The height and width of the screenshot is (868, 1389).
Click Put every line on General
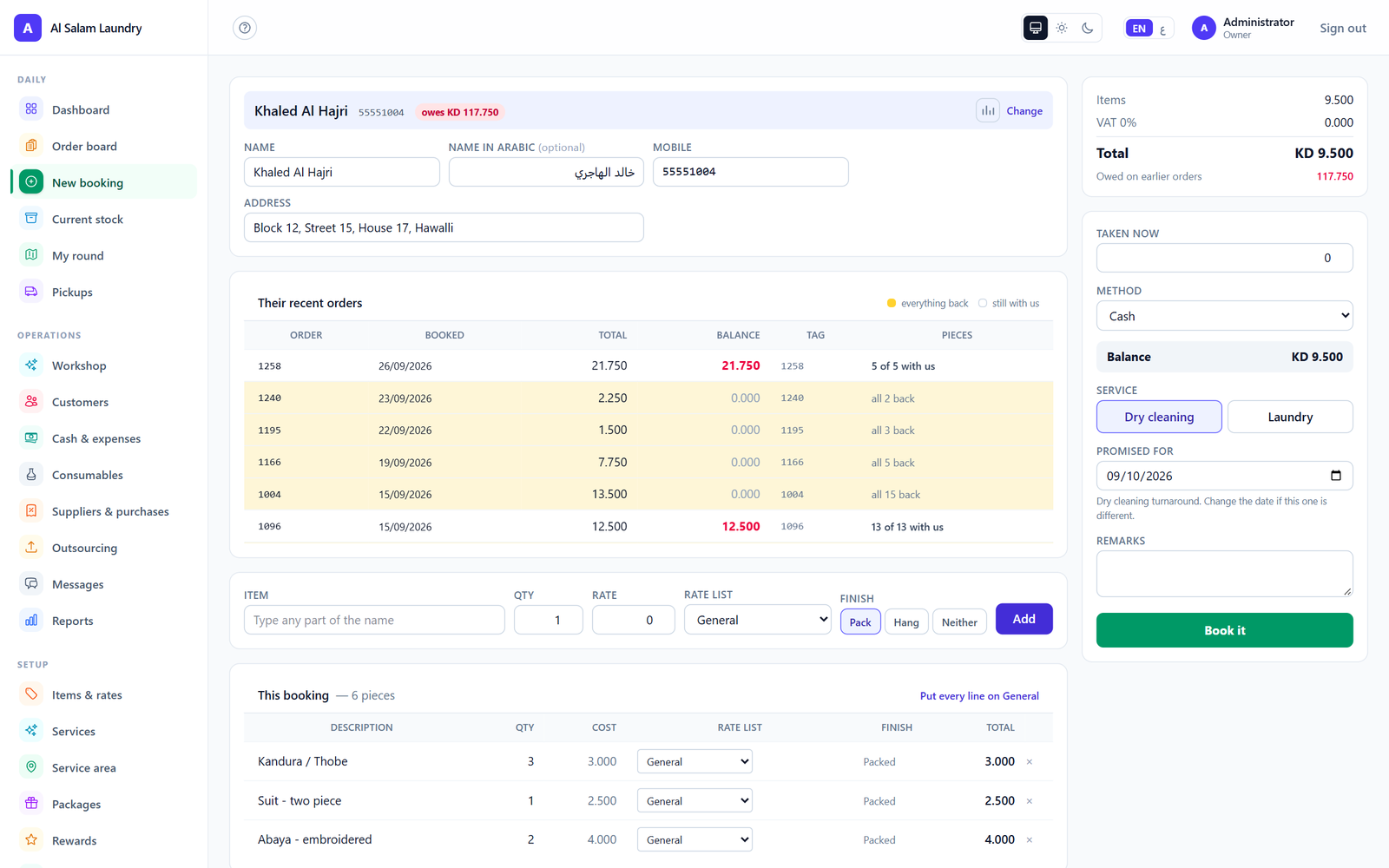(x=979, y=695)
